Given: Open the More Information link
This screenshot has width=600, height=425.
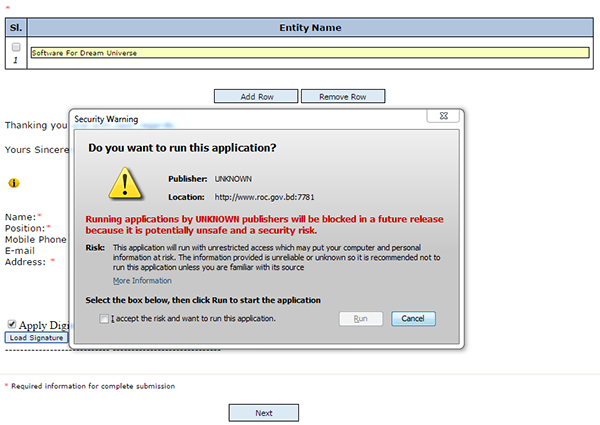Looking at the screenshot, I should point(142,281).
